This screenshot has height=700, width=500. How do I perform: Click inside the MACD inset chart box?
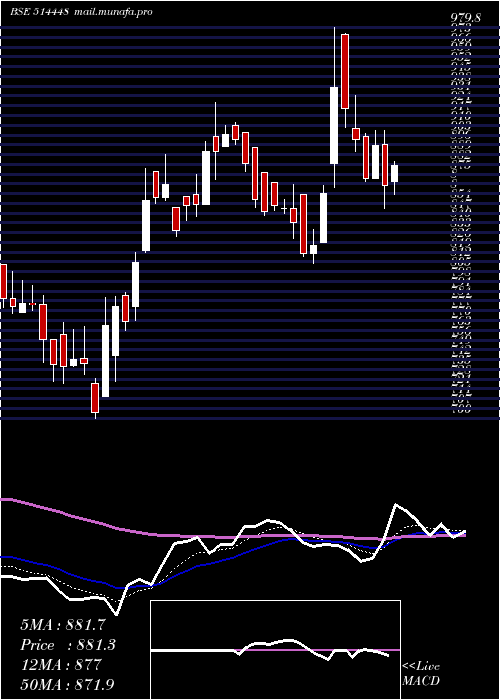pyautogui.click(x=275, y=650)
